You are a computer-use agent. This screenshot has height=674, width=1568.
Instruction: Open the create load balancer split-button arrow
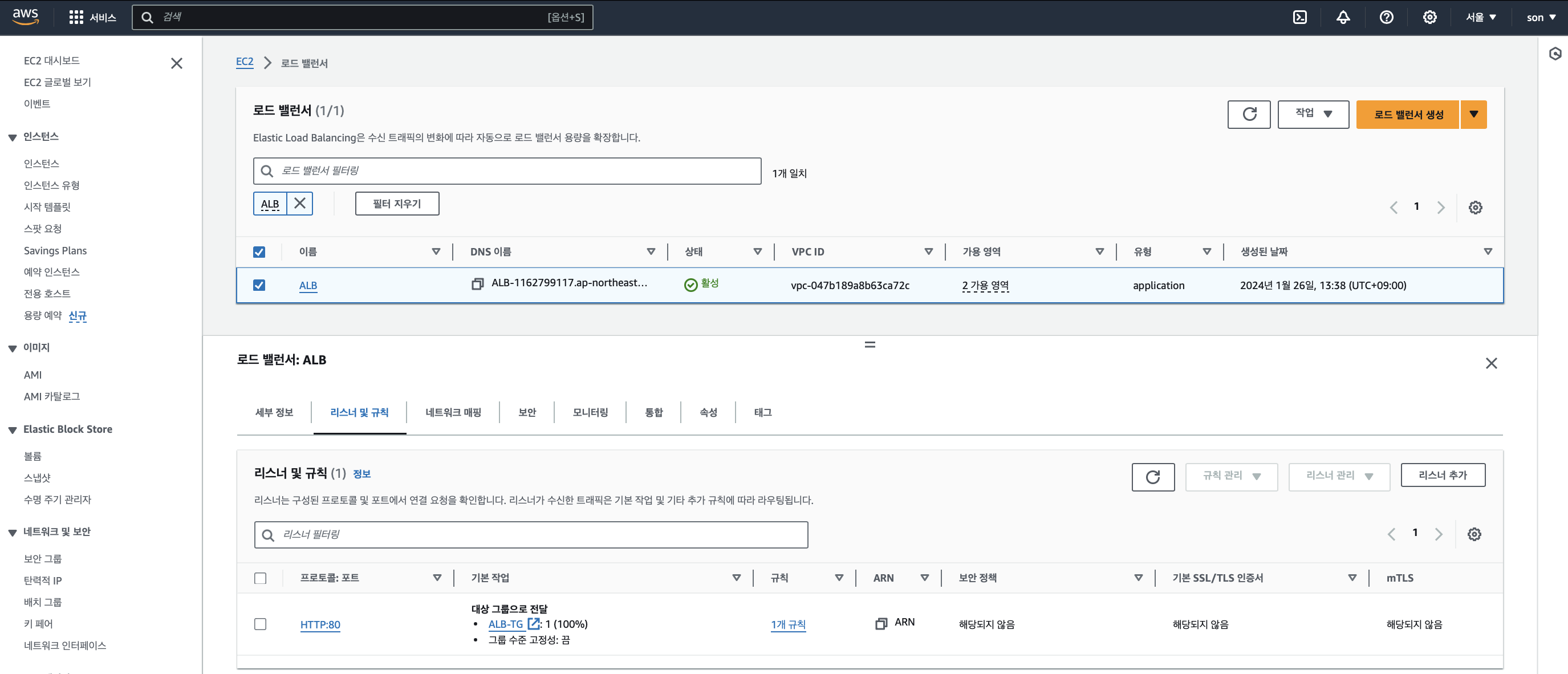1473,115
